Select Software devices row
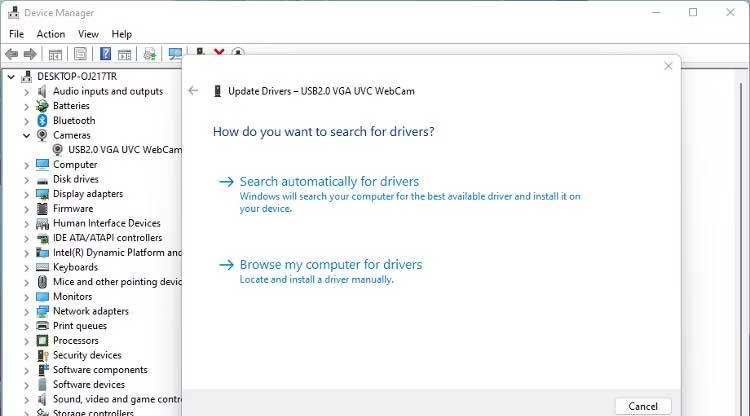Image resolution: width=750 pixels, height=416 pixels. [x=89, y=384]
